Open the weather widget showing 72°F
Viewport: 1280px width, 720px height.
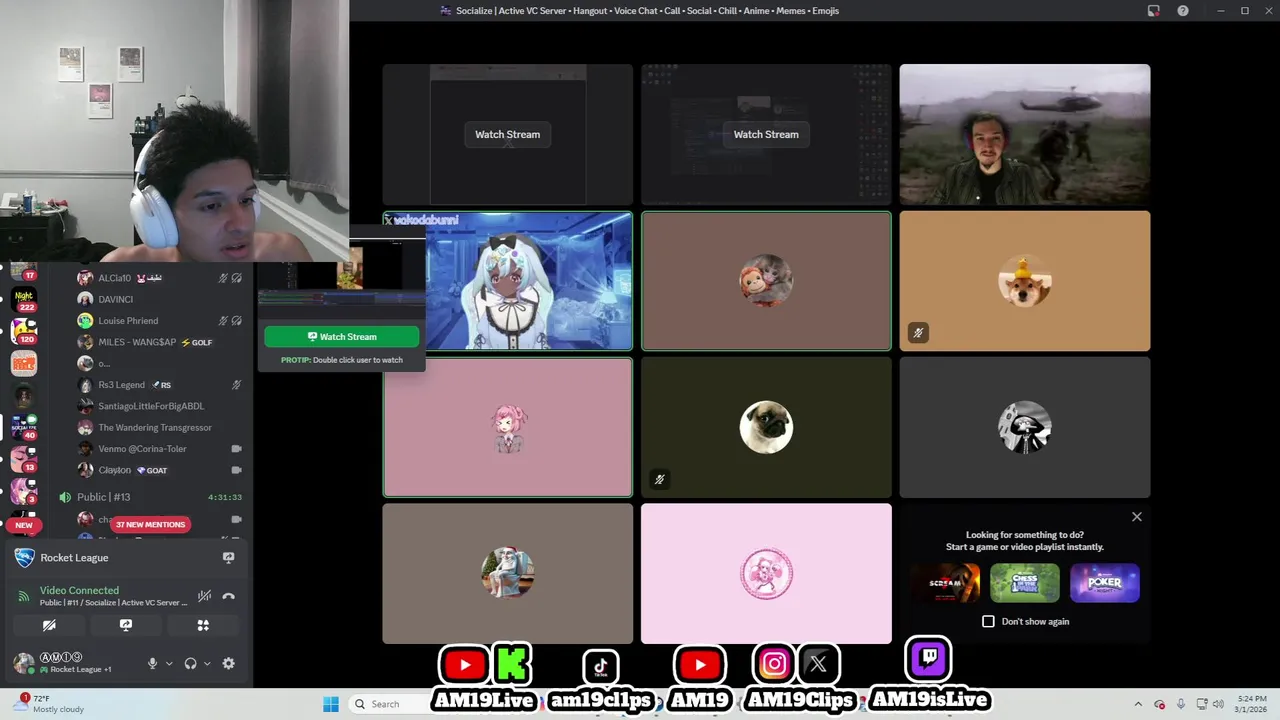point(48,704)
